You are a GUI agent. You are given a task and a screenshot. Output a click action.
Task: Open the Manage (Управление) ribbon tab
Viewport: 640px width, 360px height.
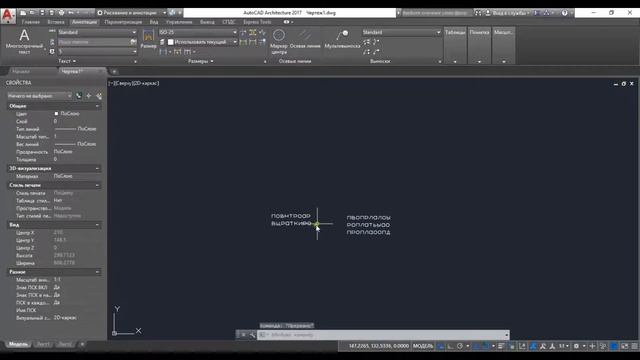(179, 22)
